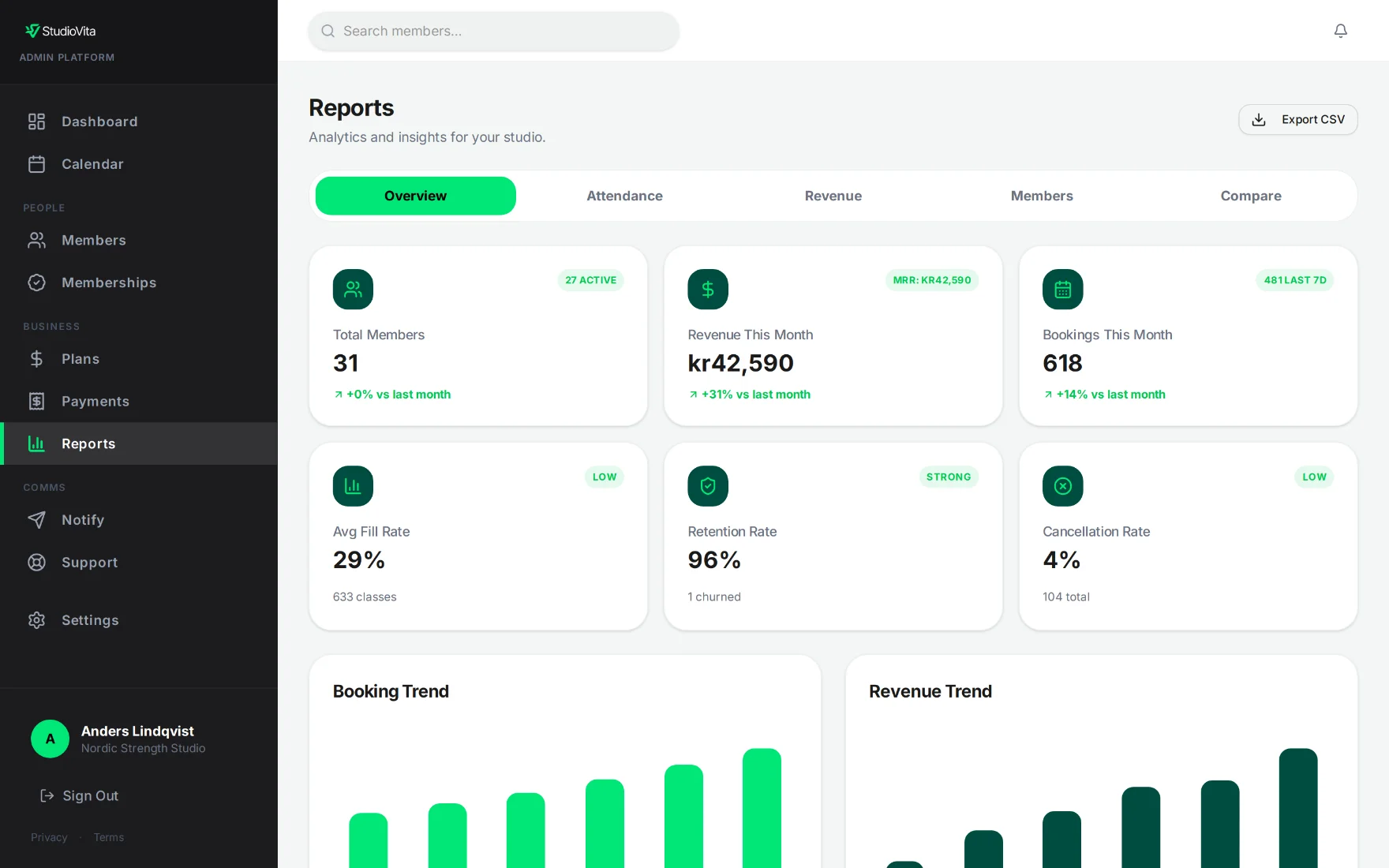Open Calendar from sidebar menu
Screen dimensions: 1389x868
[x=139, y=164]
